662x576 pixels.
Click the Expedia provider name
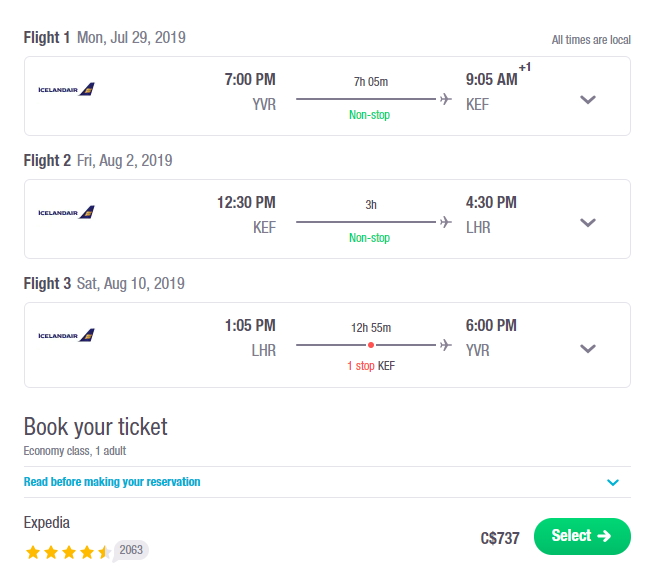(x=46, y=522)
